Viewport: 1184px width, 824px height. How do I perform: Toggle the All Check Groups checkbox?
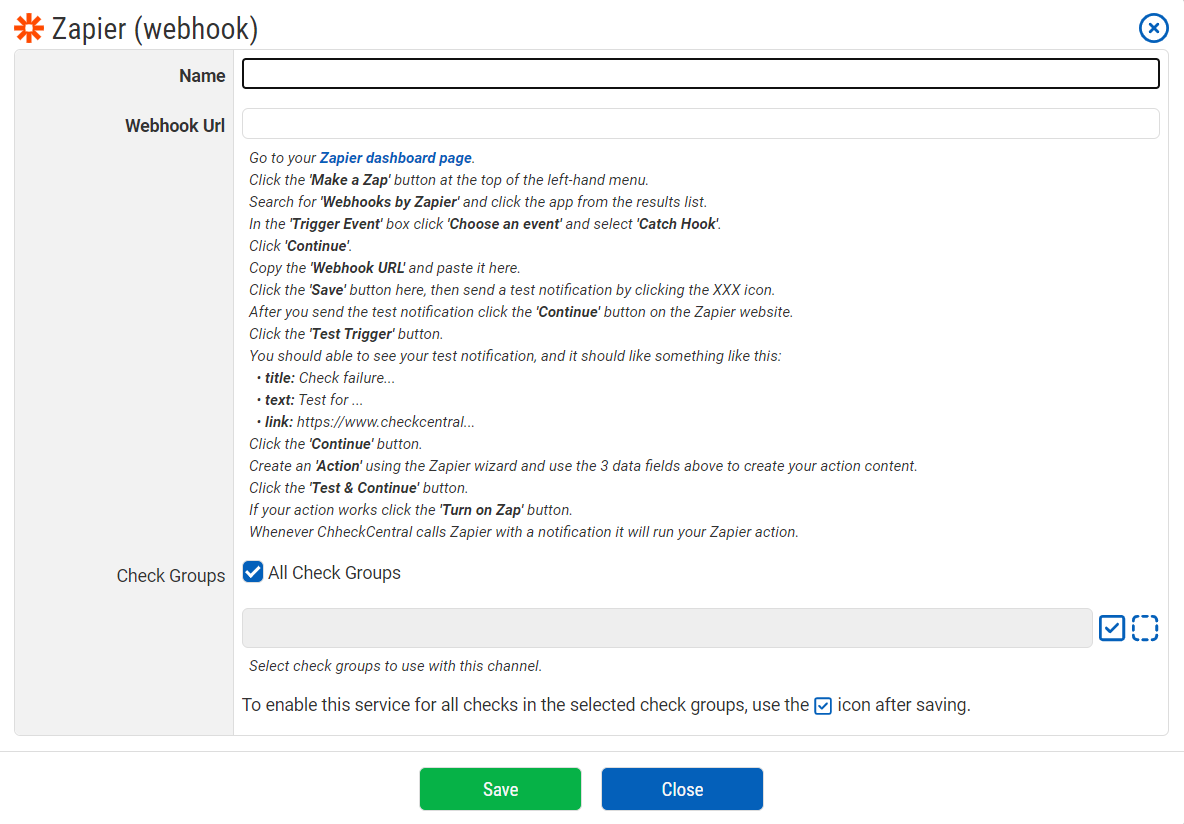pyautogui.click(x=254, y=572)
